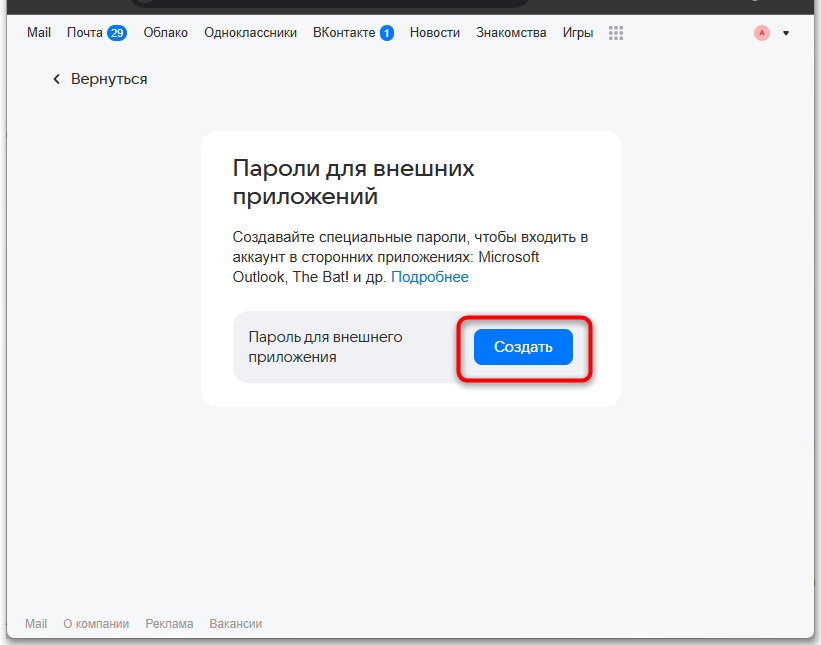The image size is (821, 645).
Task: Open the footer О компании link
Action: (x=96, y=624)
